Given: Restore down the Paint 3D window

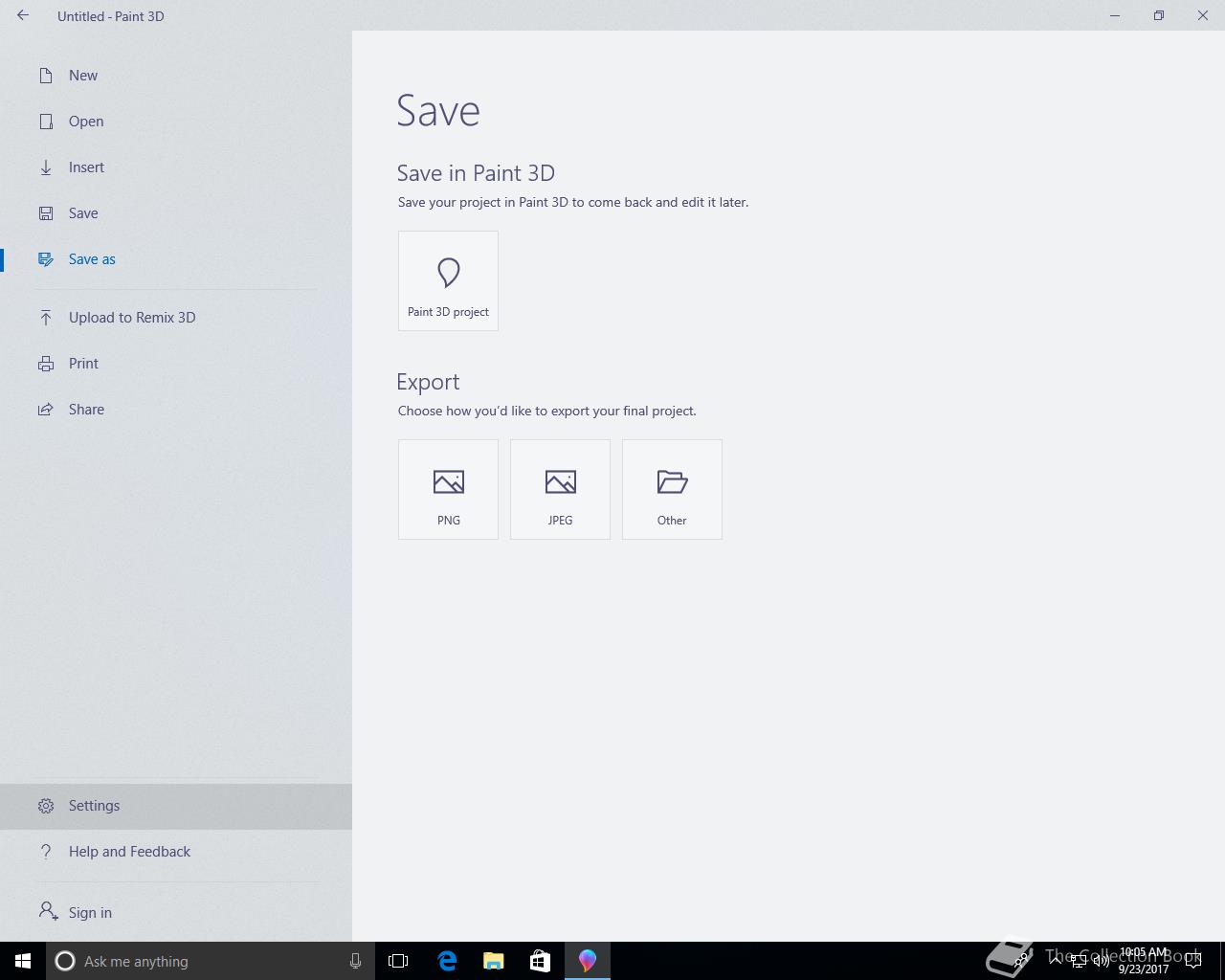Looking at the screenshot, I should pos(1159,15).
